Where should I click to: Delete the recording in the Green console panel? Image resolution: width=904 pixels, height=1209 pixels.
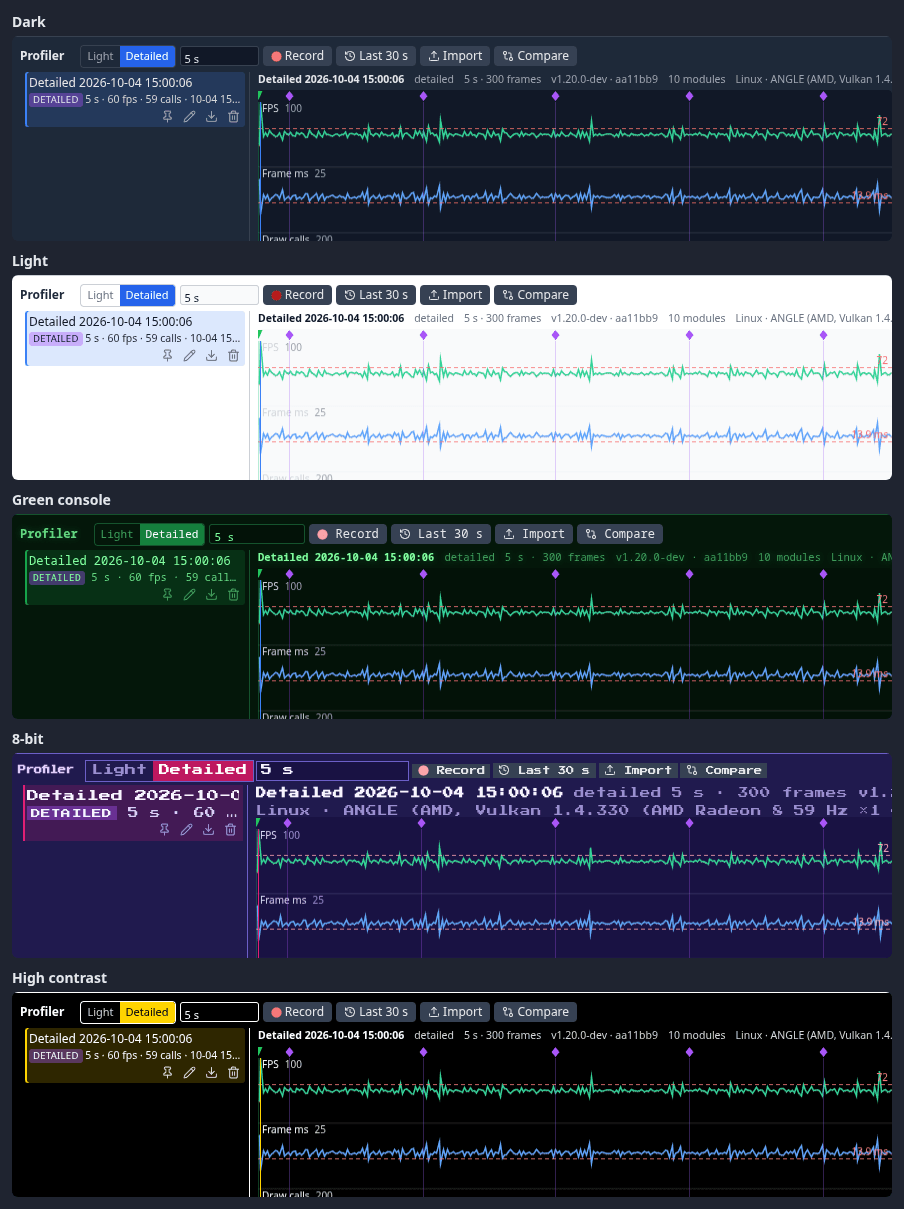tap(233, 594)
